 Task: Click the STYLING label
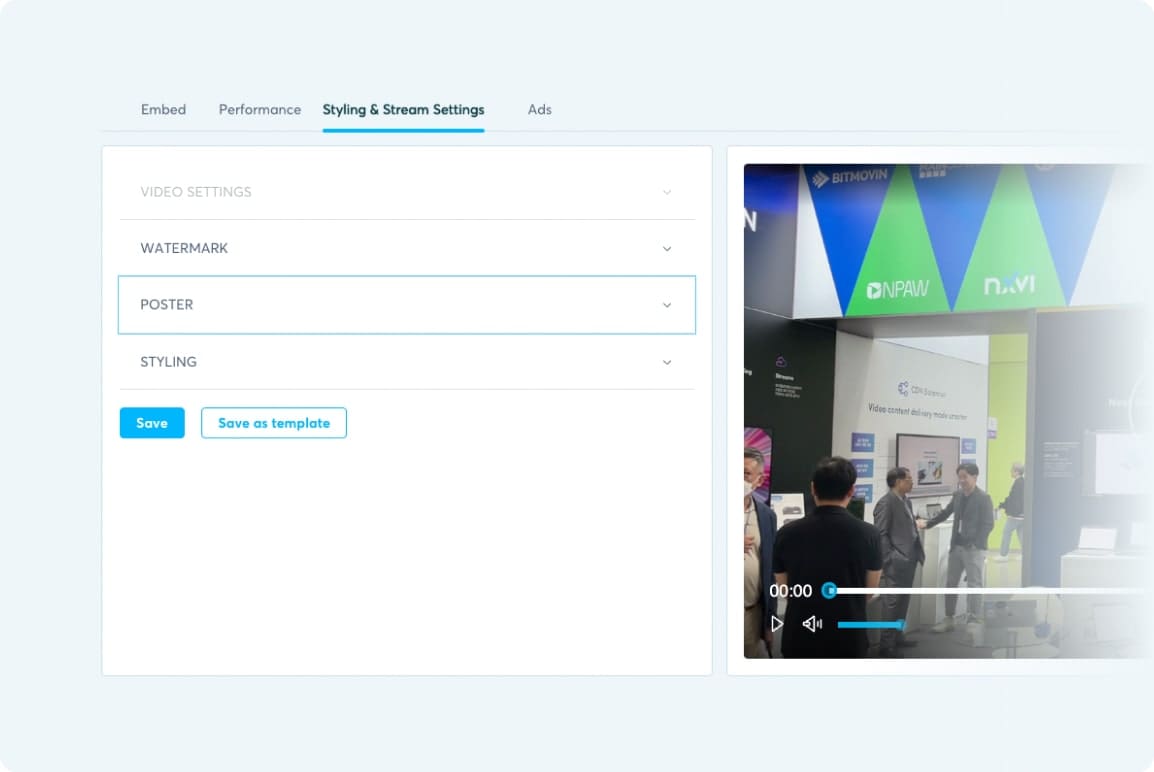click(x=169, y=362)
